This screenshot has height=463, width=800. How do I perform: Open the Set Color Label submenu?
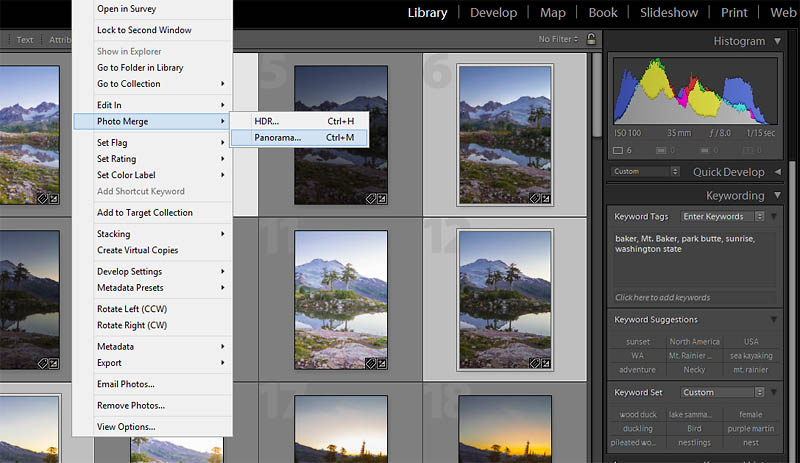pos(153,175)
